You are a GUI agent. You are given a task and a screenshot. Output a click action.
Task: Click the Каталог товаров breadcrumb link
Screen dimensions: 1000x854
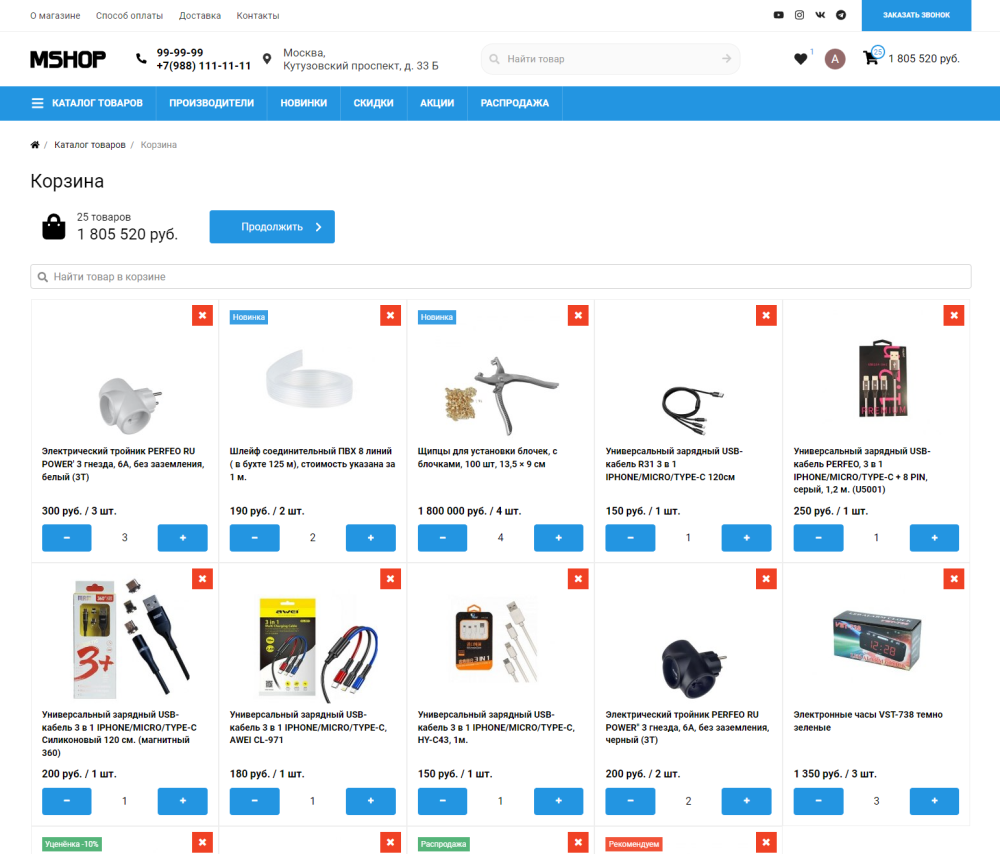click(90, 145)
